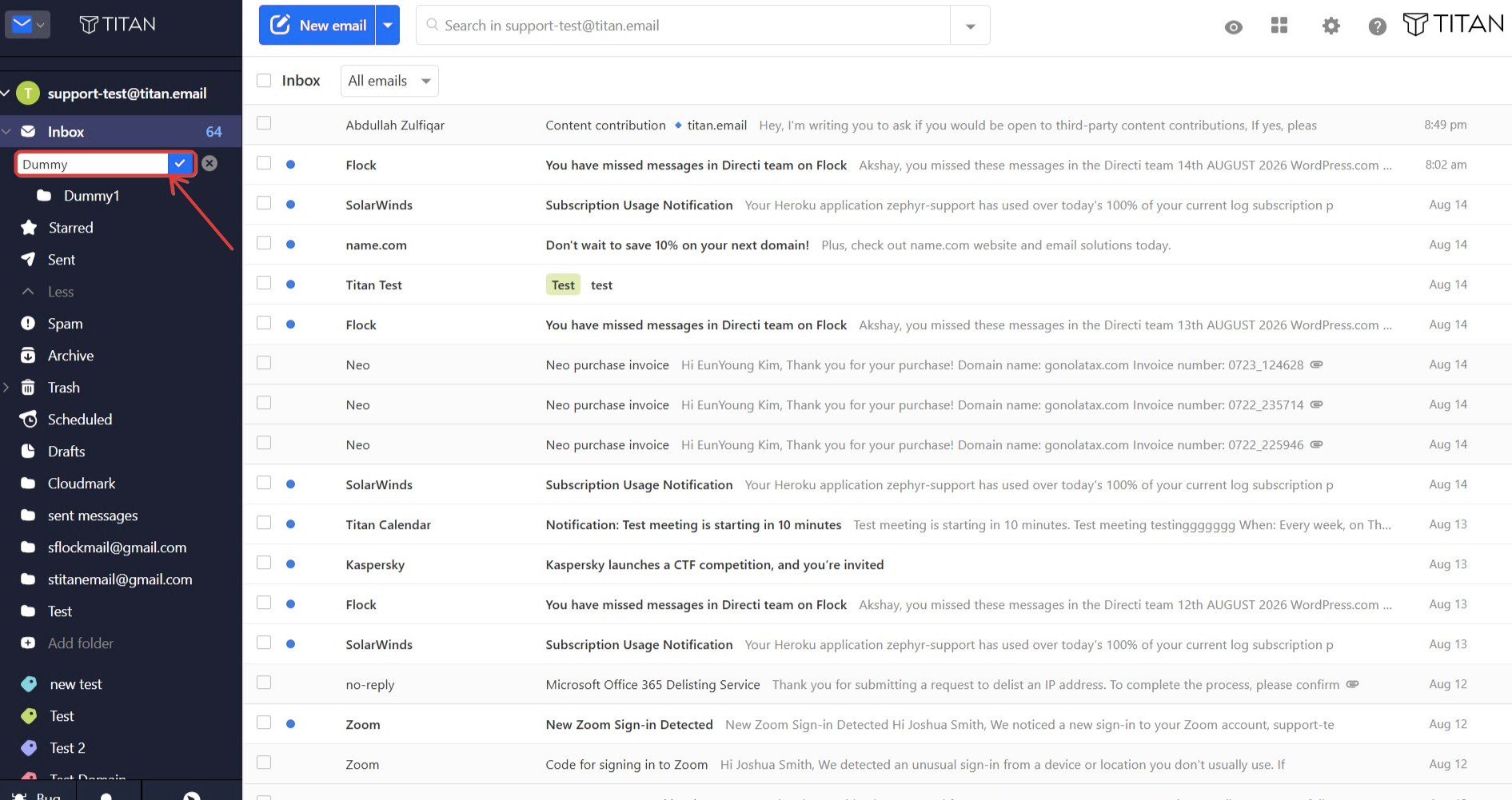Click the Test label chip on Titan Test email
This screenshot has height=800, width=1512.
point(563,285)
